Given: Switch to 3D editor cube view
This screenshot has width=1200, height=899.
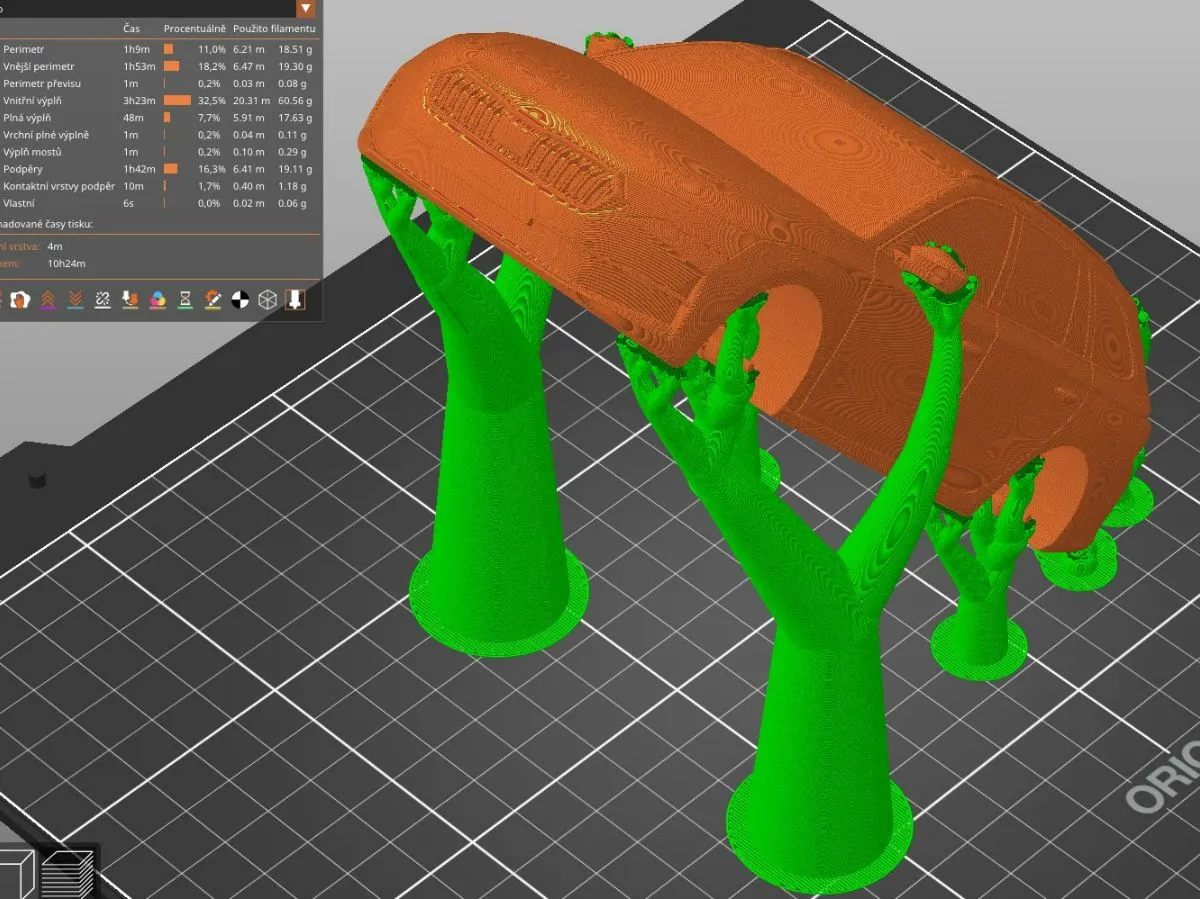Looking at the screenshot, I should click(x=14, y=873).
